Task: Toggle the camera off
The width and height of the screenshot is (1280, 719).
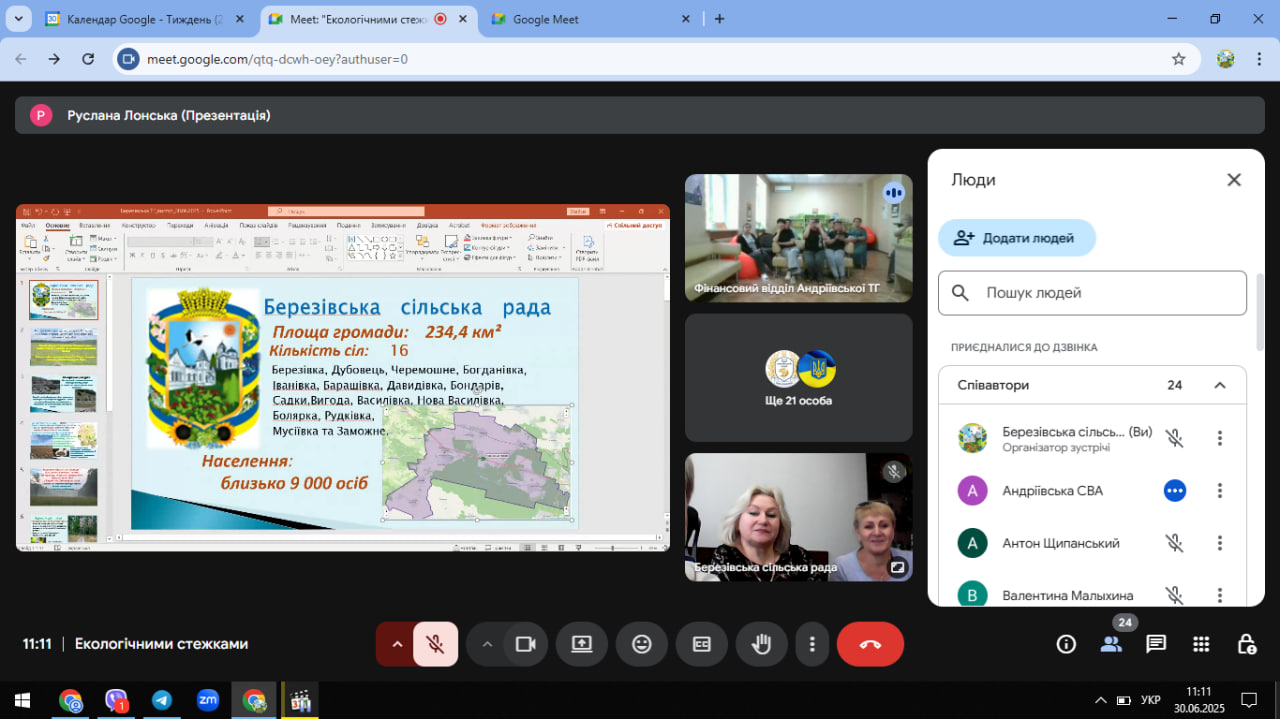Action: tap(525, 644)
